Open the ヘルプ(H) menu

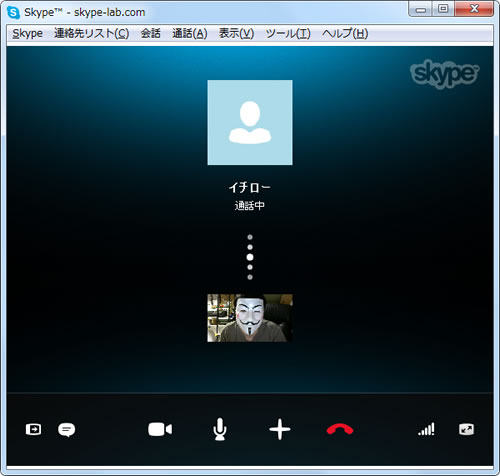coord(345,33)
